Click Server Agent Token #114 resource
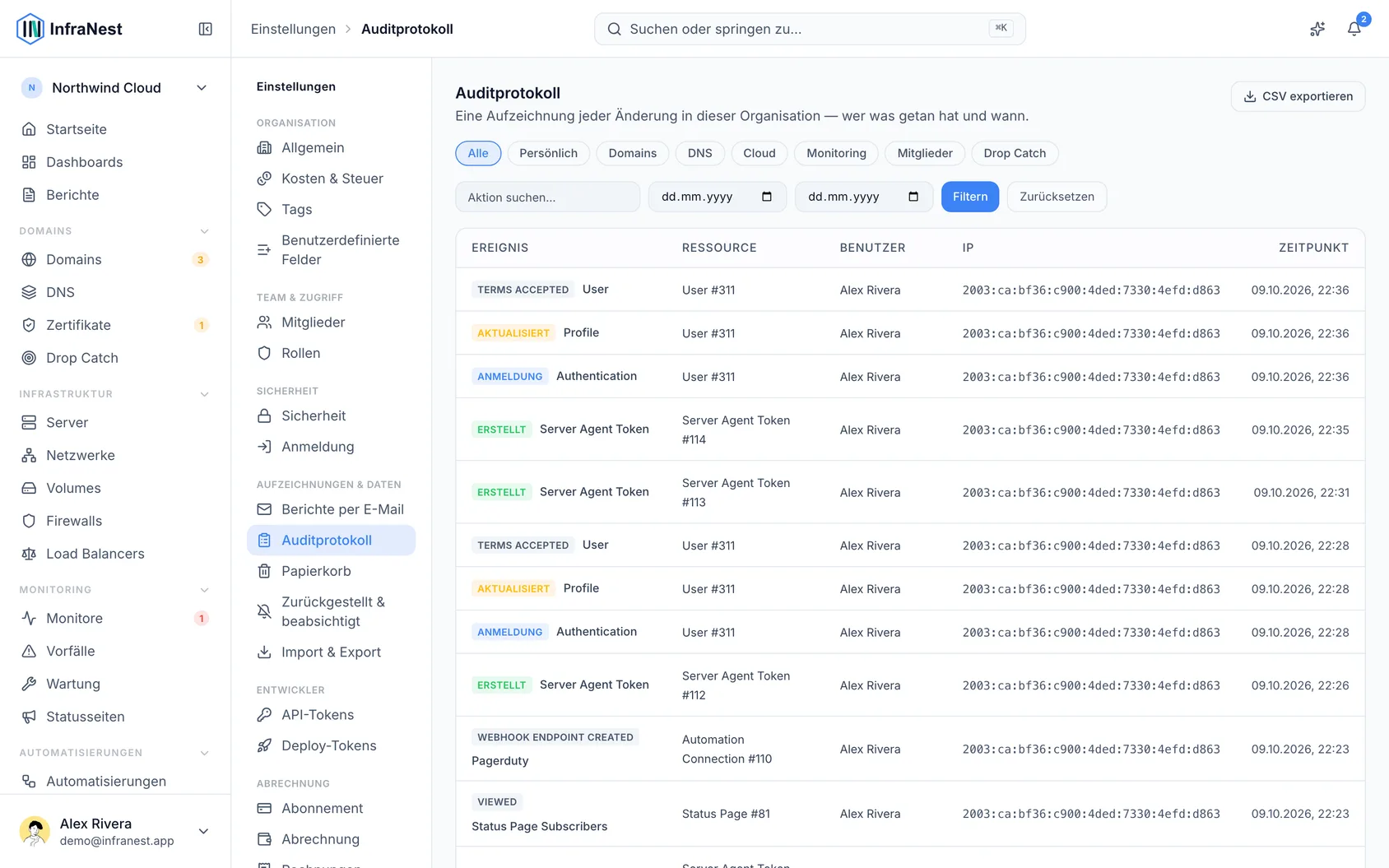Image resolution: width=1389 pixels, height=868 pixels. [x=736, y=429]
